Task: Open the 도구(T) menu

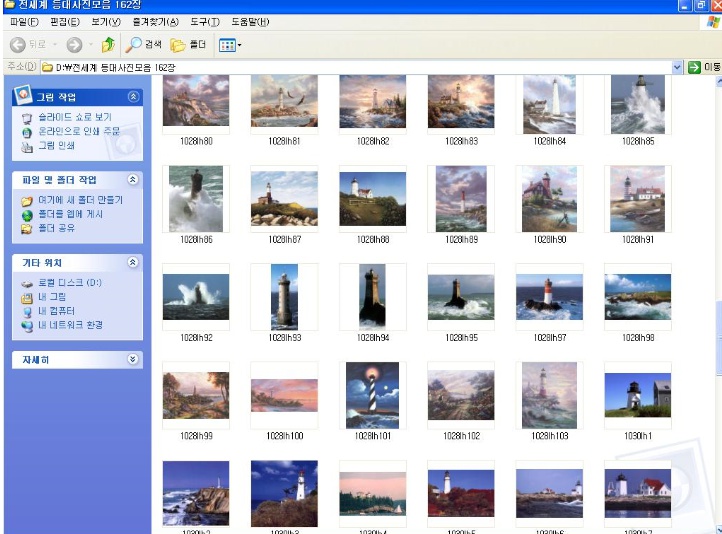Action: pyautogui.click(x=205, y=21)
